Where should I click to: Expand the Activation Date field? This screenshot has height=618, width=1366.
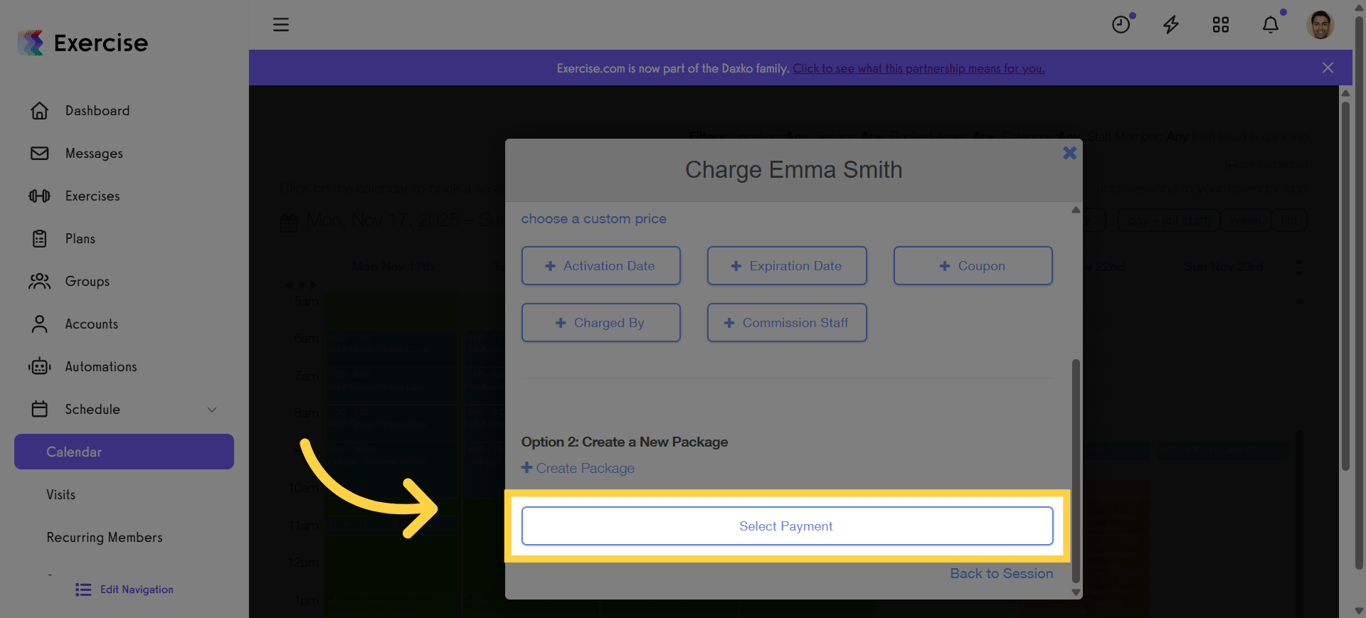(x=600, y=265)
